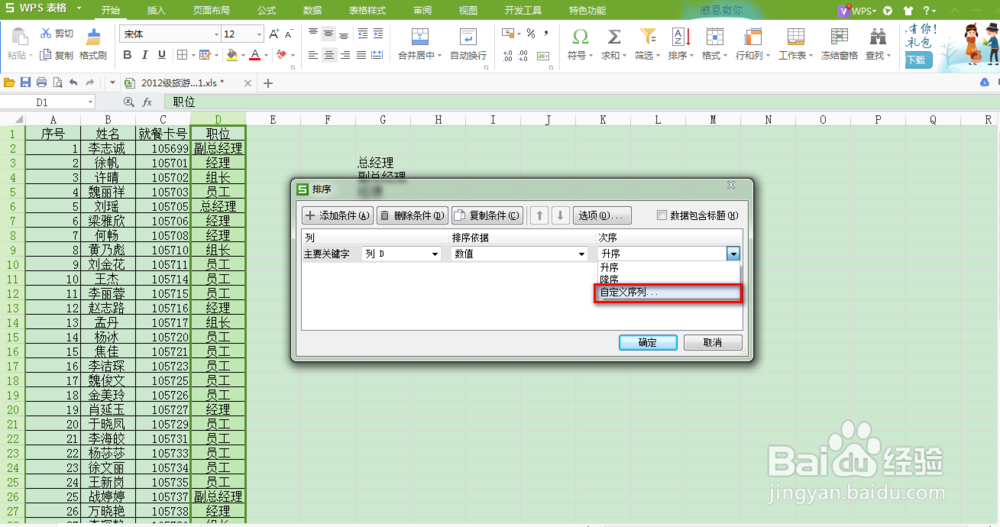Click the open folder icon
The height and width of the screenshot is (527, 1000).
(x=9, y=82)
